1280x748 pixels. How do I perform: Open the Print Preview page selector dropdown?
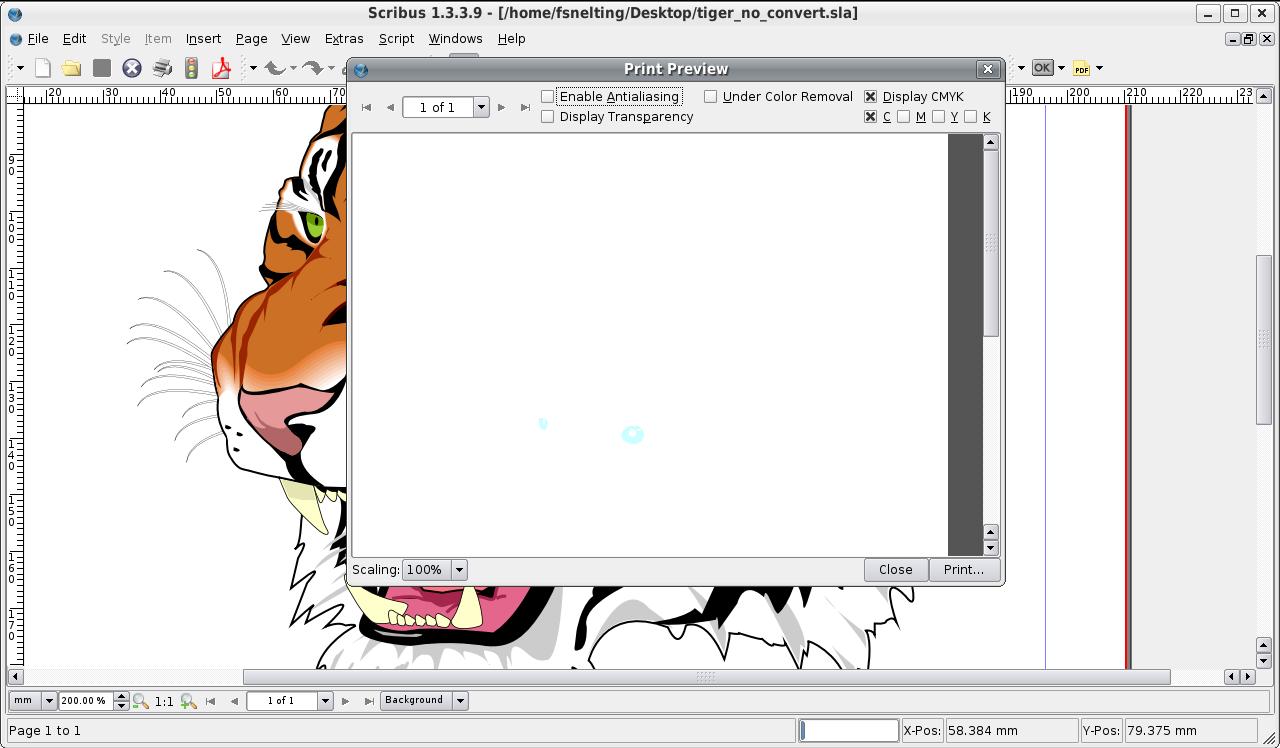480,107
